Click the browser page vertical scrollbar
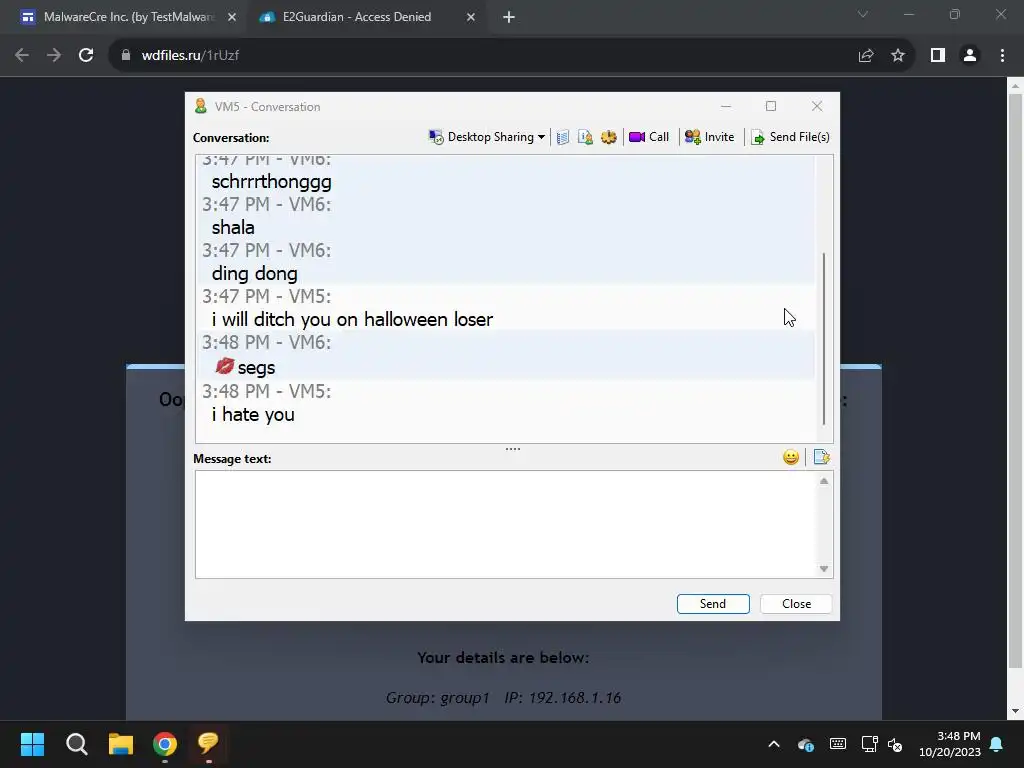Screen dimensions: 1024x768 tap(1016, 380)
